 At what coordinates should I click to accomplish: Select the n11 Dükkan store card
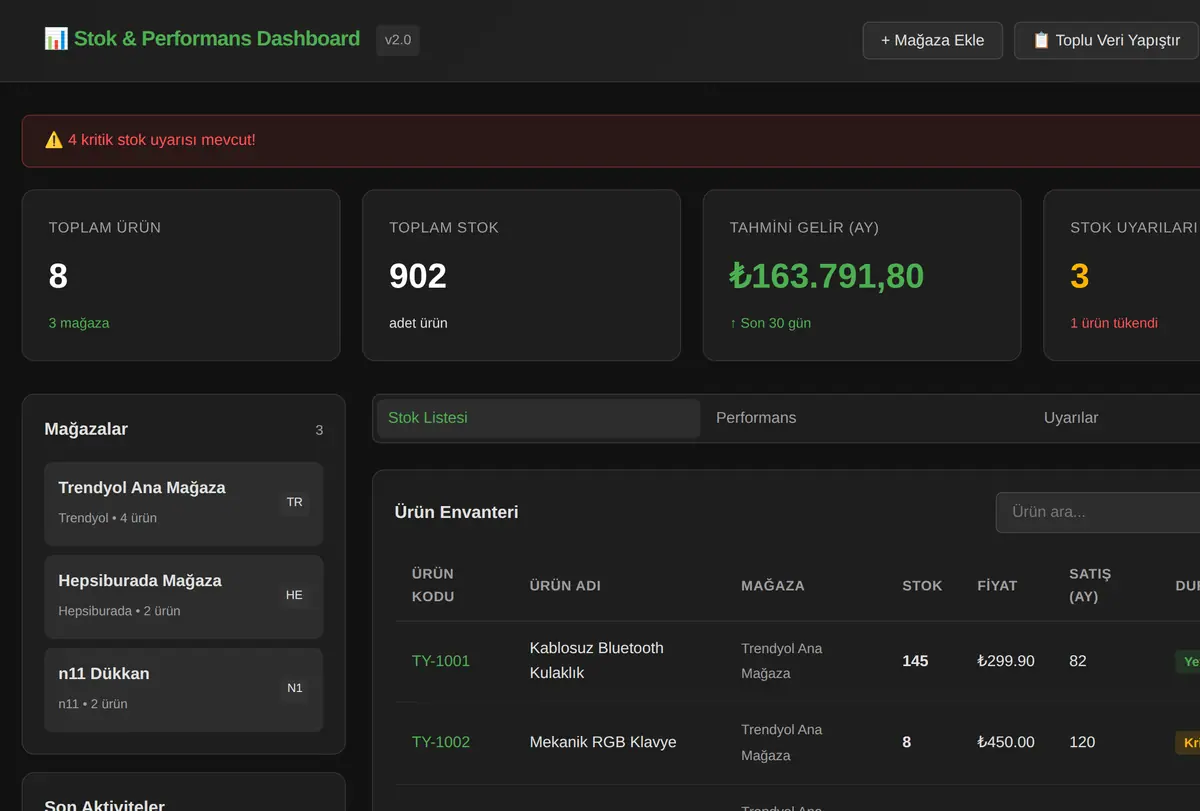pos(184,690)
